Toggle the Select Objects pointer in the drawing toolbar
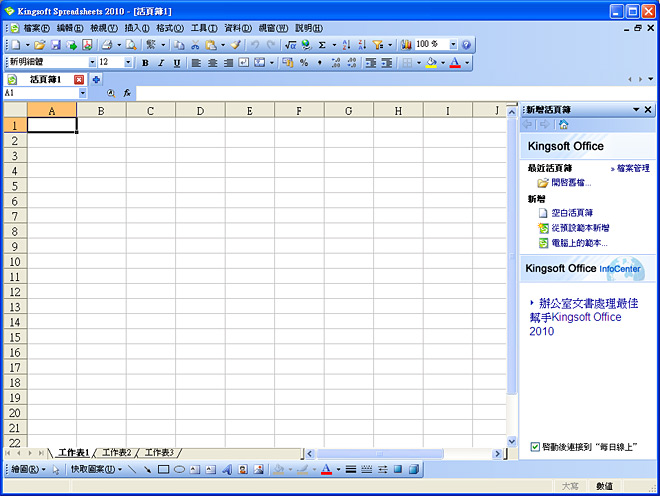The width and height of the screenshot is (660, 496). point(56,469)
